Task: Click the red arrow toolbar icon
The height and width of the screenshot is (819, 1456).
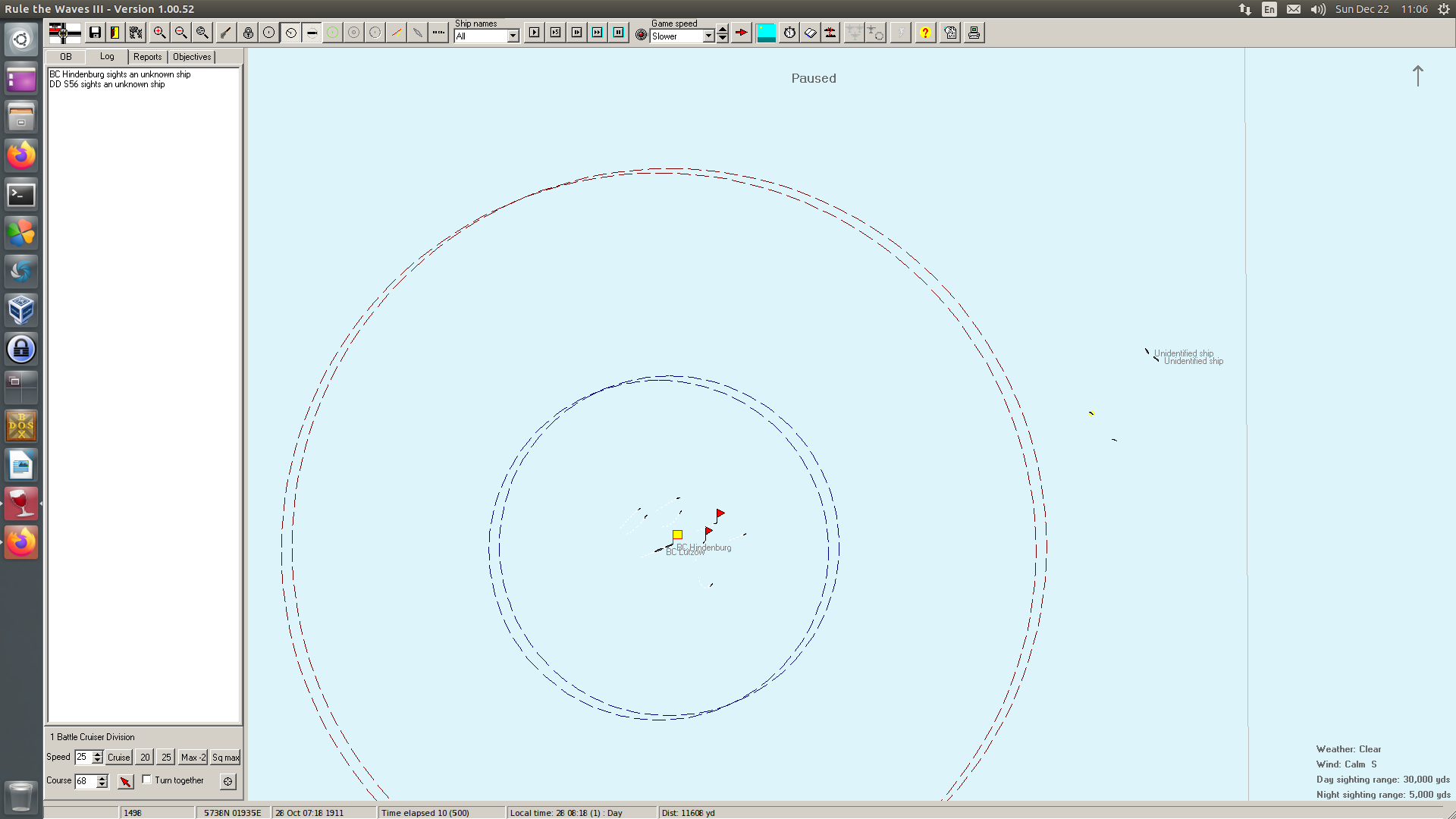Action: coord(742,33)
